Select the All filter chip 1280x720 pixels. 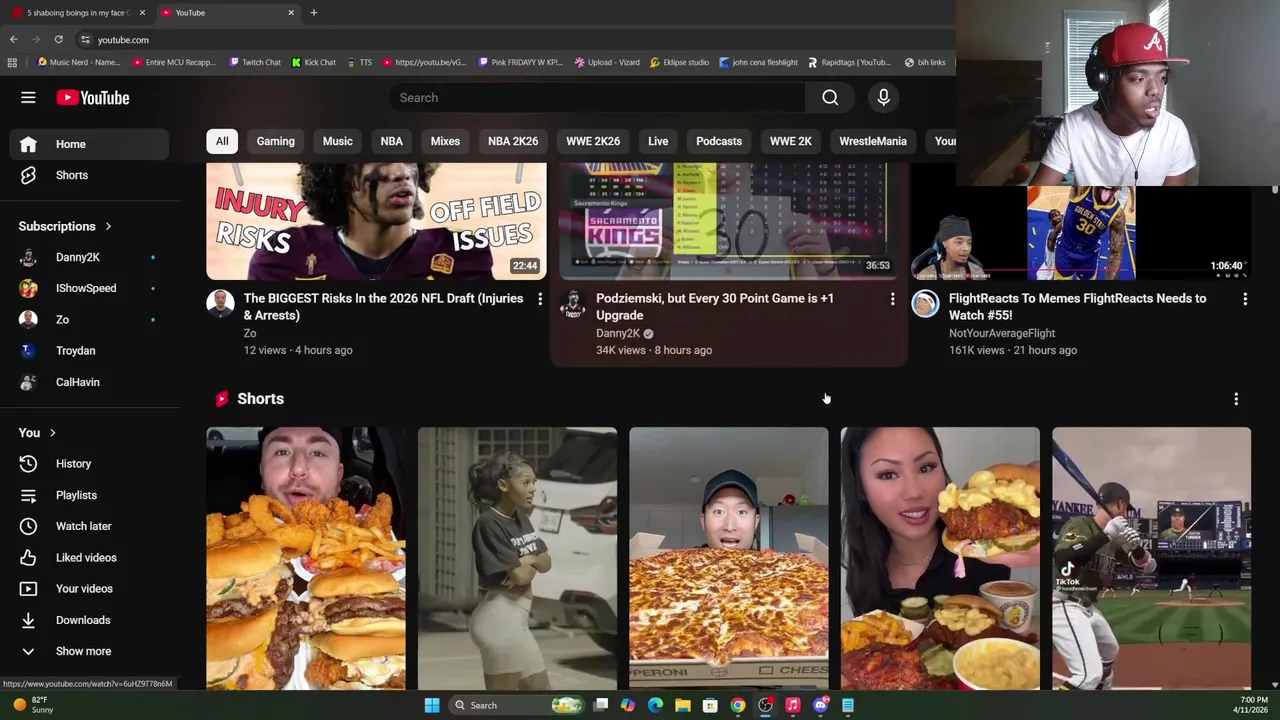[x=222, y=141]
